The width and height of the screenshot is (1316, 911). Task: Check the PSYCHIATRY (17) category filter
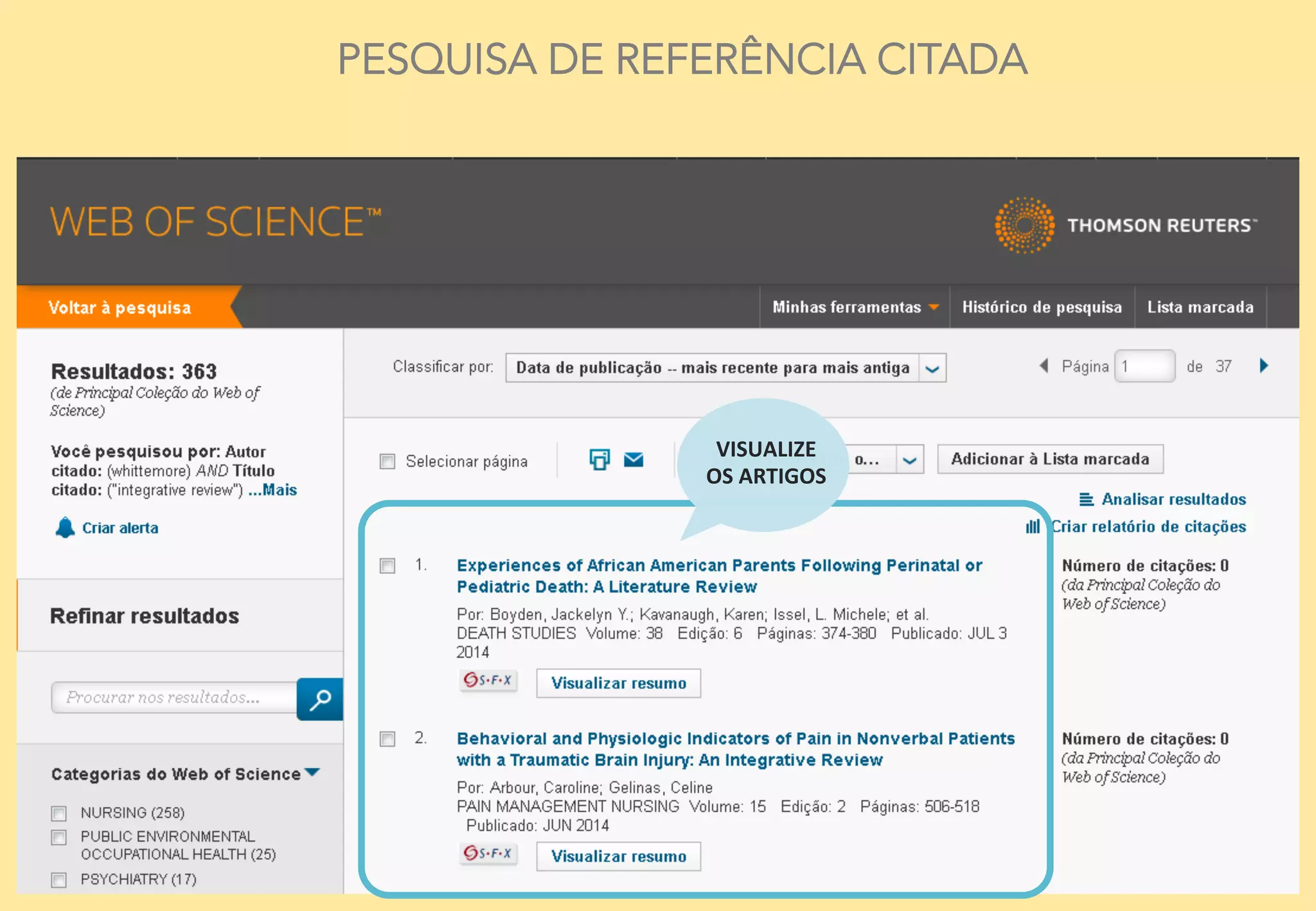(x=59, y=880)
